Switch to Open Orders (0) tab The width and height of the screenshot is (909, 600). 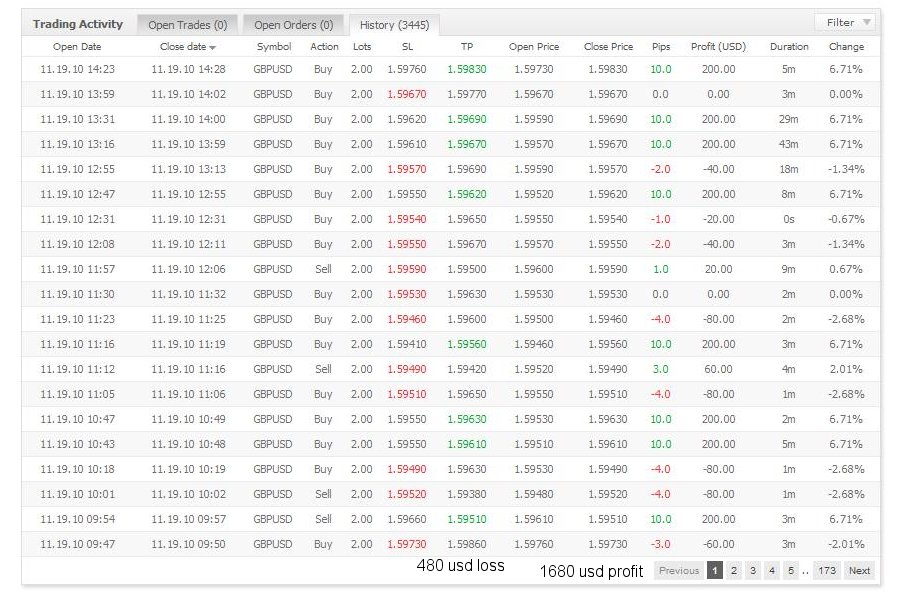pos(293,25)
